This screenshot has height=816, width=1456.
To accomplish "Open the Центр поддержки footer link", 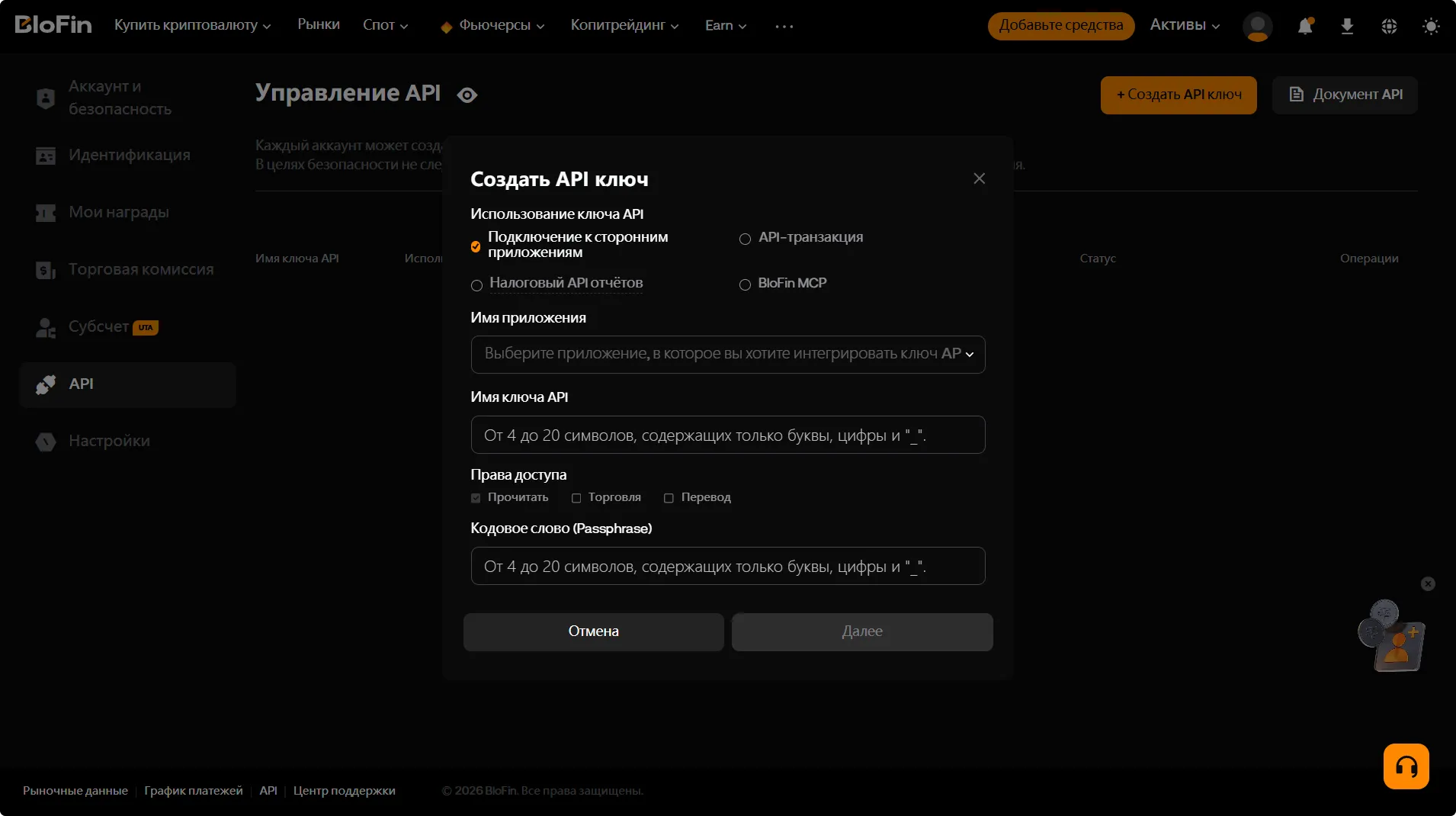I will click(x=345, y=791).
